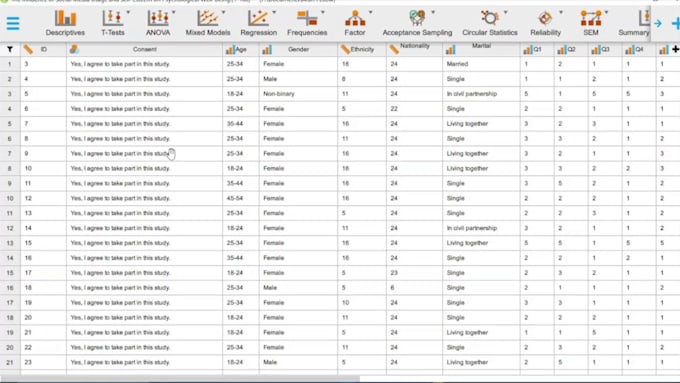The width and height of the screenshot is (680, 383).
Task: Open the Frequencies analysis menu
Action: (307, 23)
